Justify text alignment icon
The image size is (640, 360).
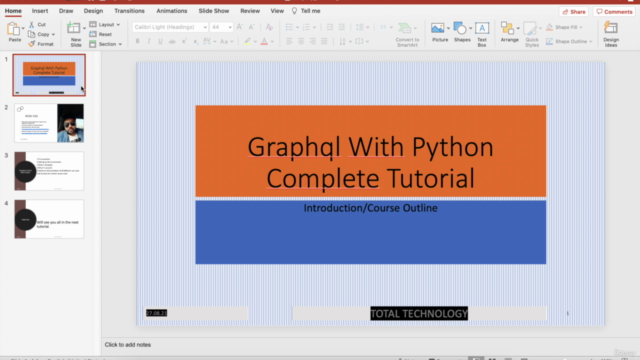pos(324,41)
